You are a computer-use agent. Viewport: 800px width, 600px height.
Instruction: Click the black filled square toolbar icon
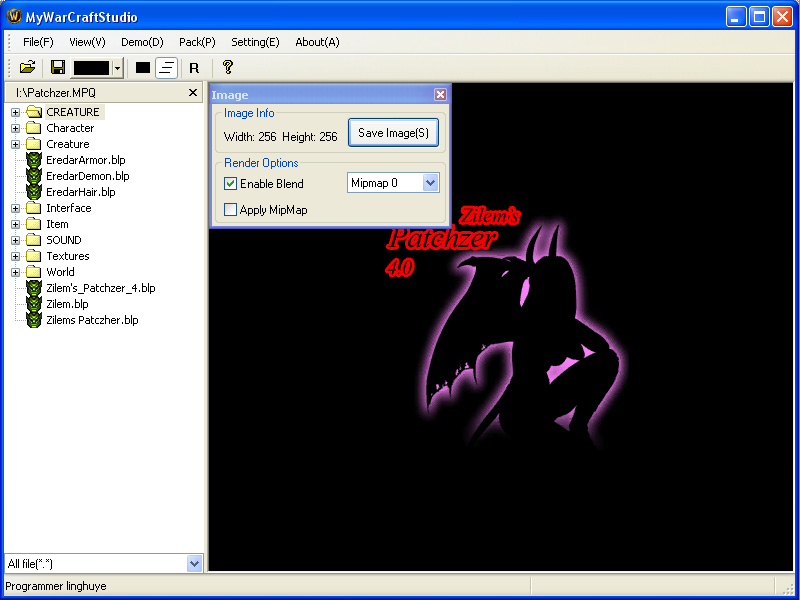[x=142, y=67]
